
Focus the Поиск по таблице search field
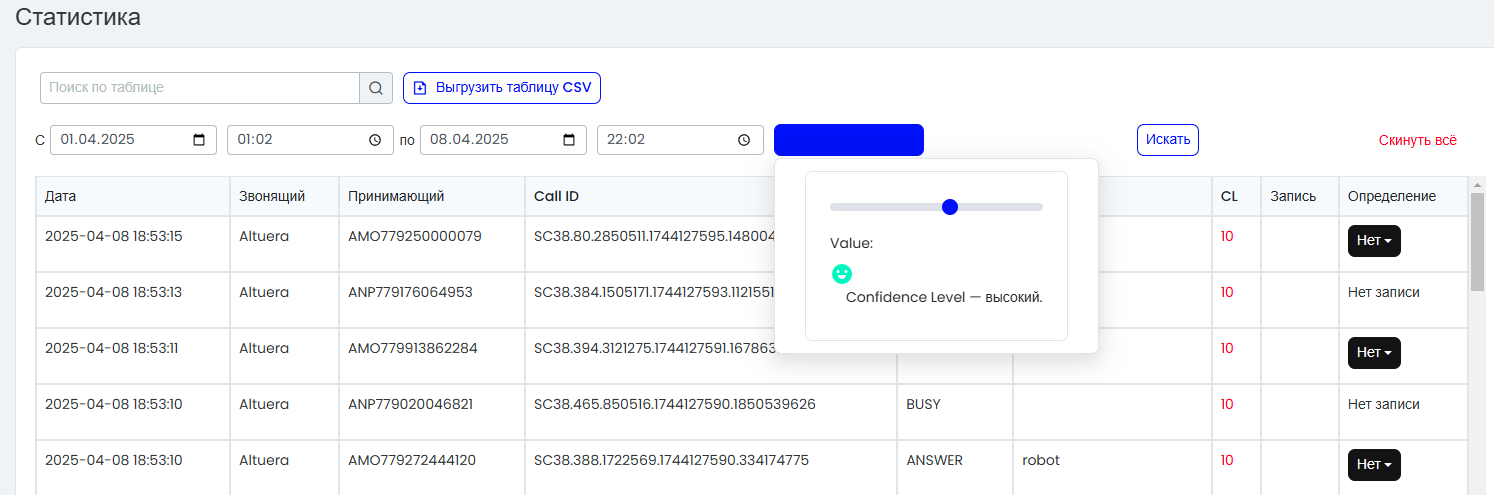200,88
